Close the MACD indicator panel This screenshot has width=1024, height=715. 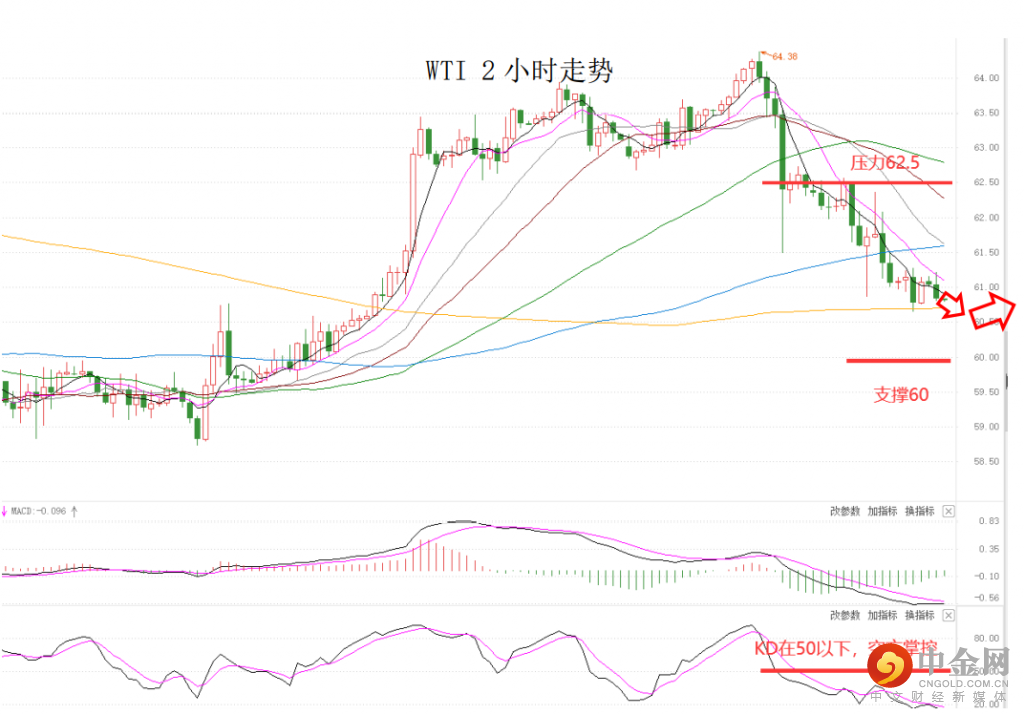click(948, 511)
